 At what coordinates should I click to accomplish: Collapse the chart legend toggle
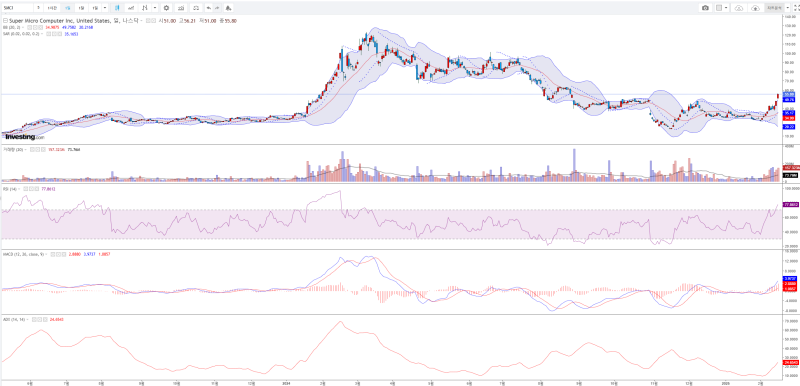tap(5, 20)
